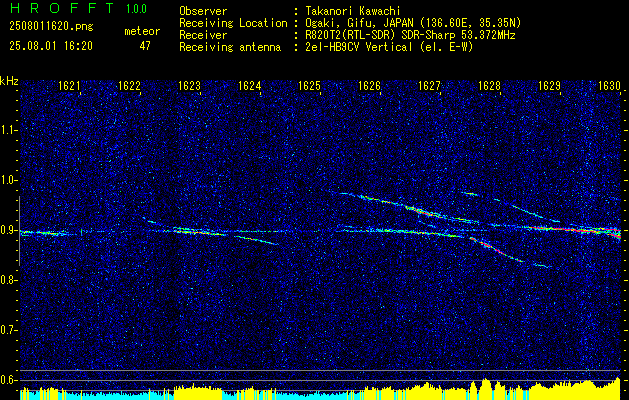This screenshot has width=629, height=400.
Task: Click the 1626 time marker
Action: click(x=369, y=85)
